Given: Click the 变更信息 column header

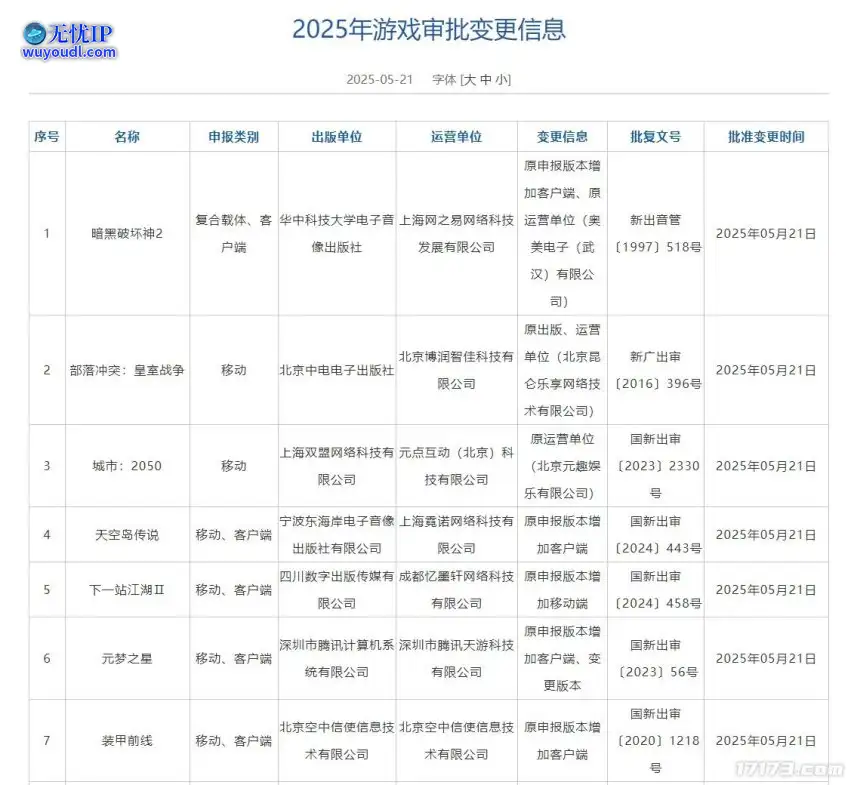Looking at the screenshot, I should [562, 137].
